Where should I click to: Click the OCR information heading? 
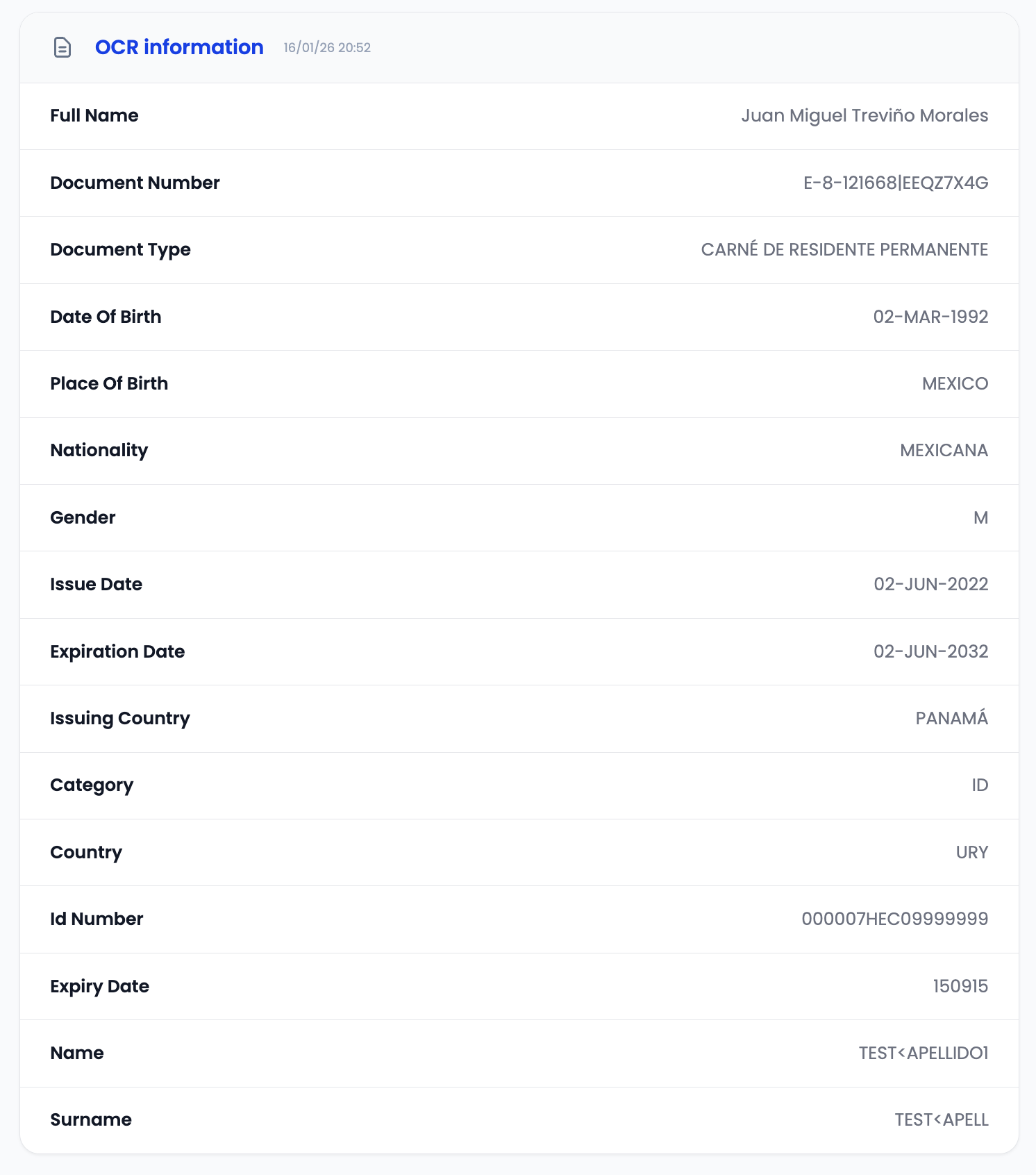(179, 47)
